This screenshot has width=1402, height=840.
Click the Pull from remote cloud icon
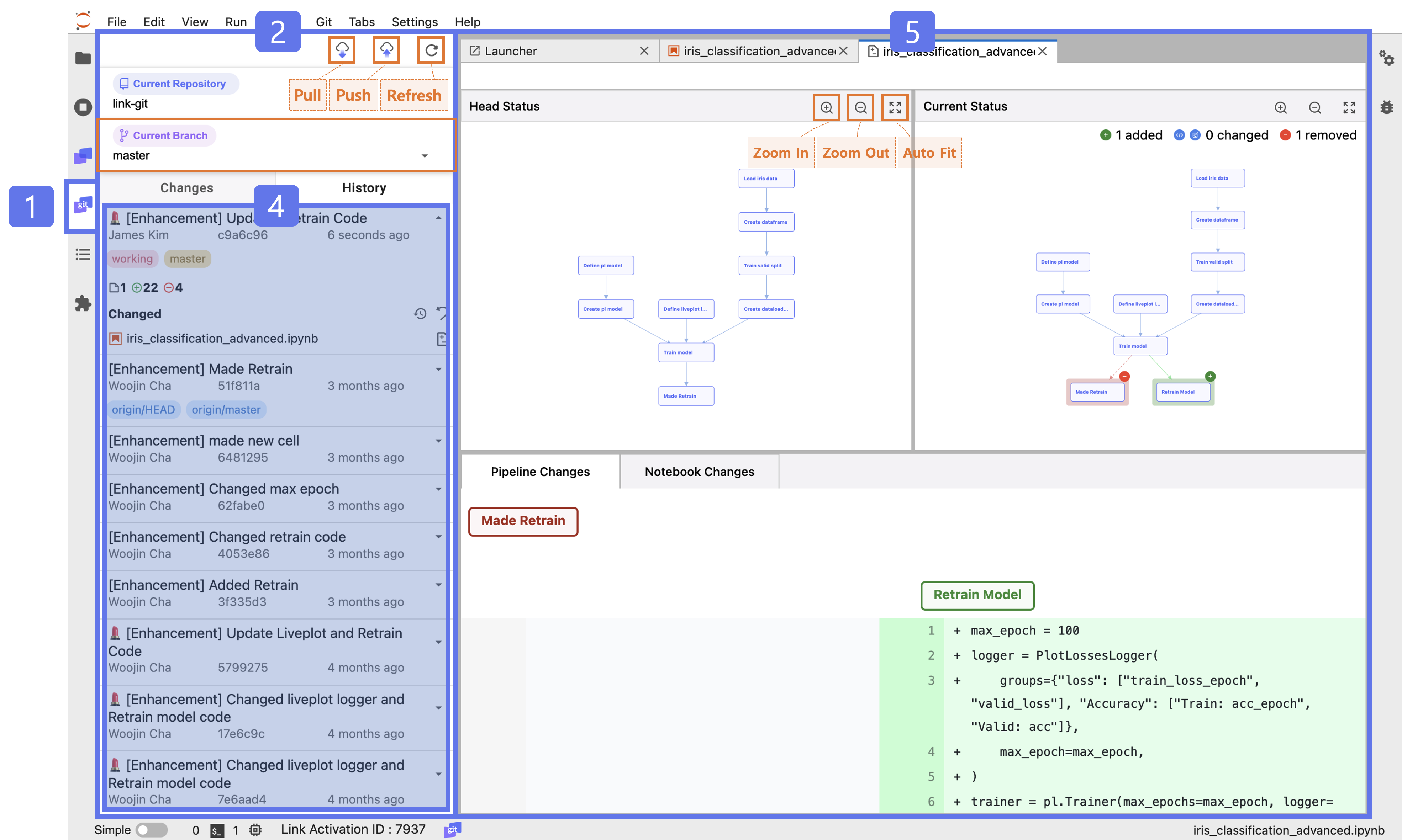click(342, 50)
